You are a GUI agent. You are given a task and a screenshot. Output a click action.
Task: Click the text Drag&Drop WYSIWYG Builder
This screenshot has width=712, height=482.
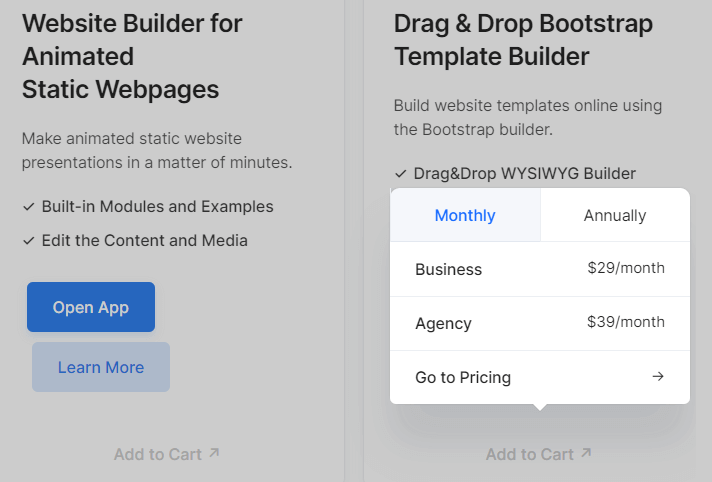click(524, 174)
